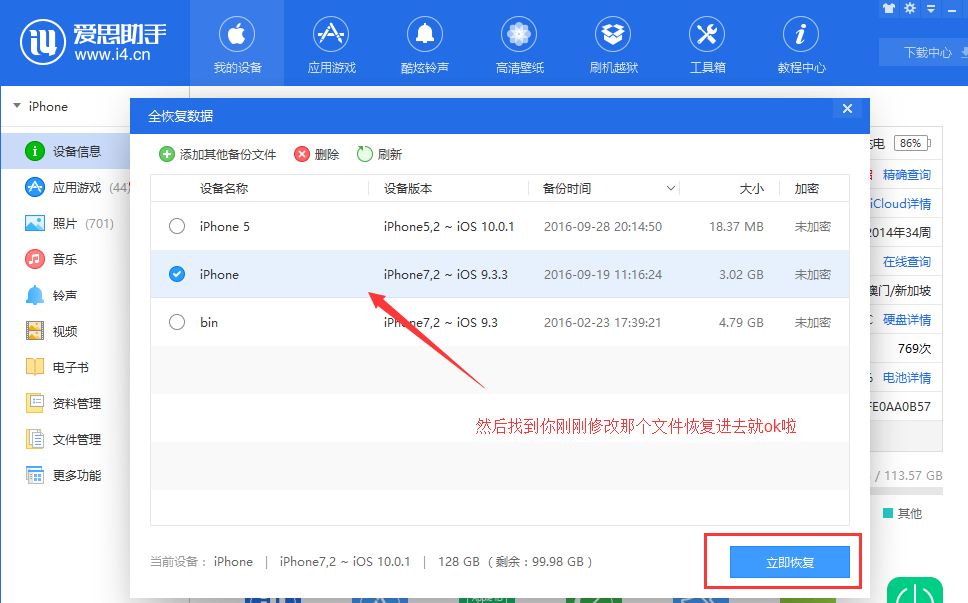Select 设备信息 in the sidebar
968x603 pixels.
click(65, 151)
